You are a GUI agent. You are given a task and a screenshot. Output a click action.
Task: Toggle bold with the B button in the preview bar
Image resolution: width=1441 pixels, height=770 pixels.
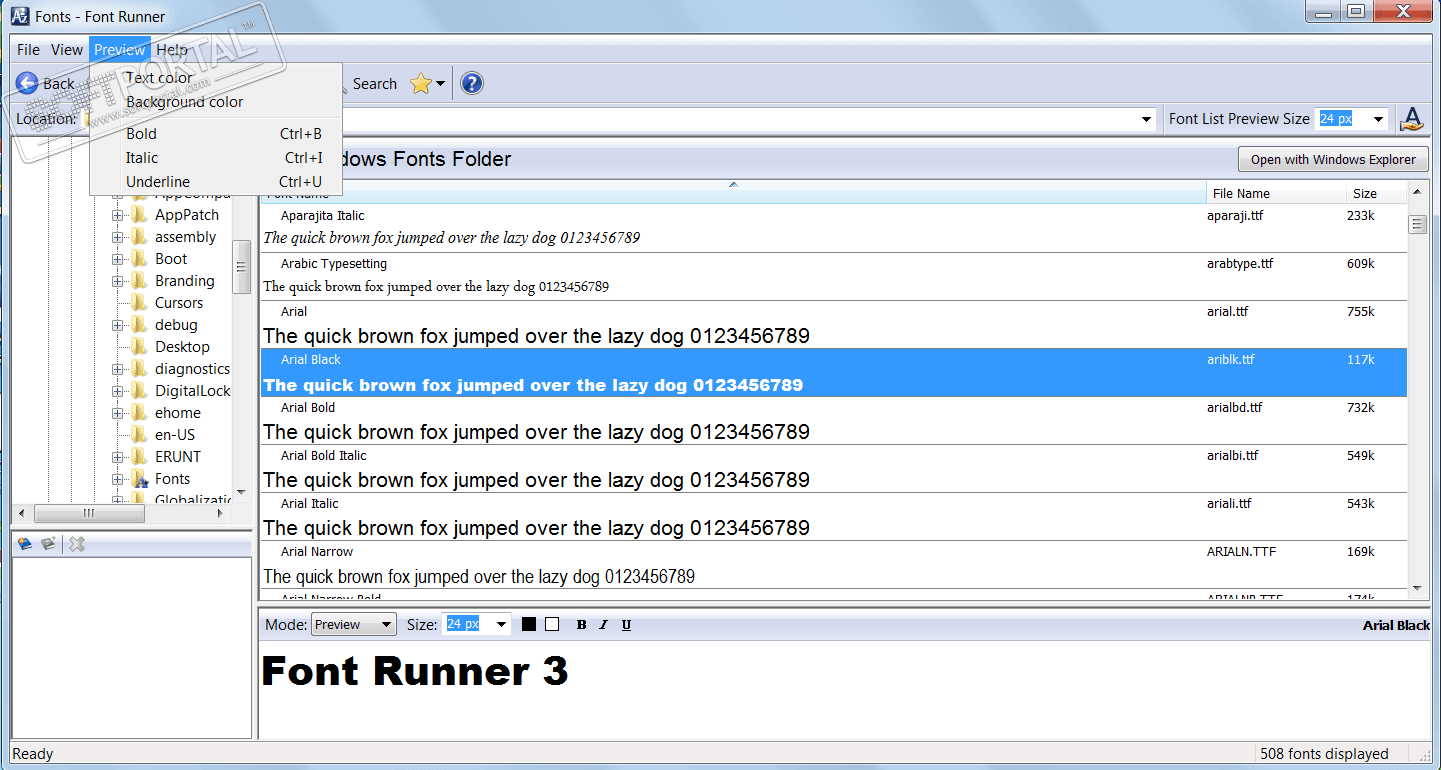(582, 625)
